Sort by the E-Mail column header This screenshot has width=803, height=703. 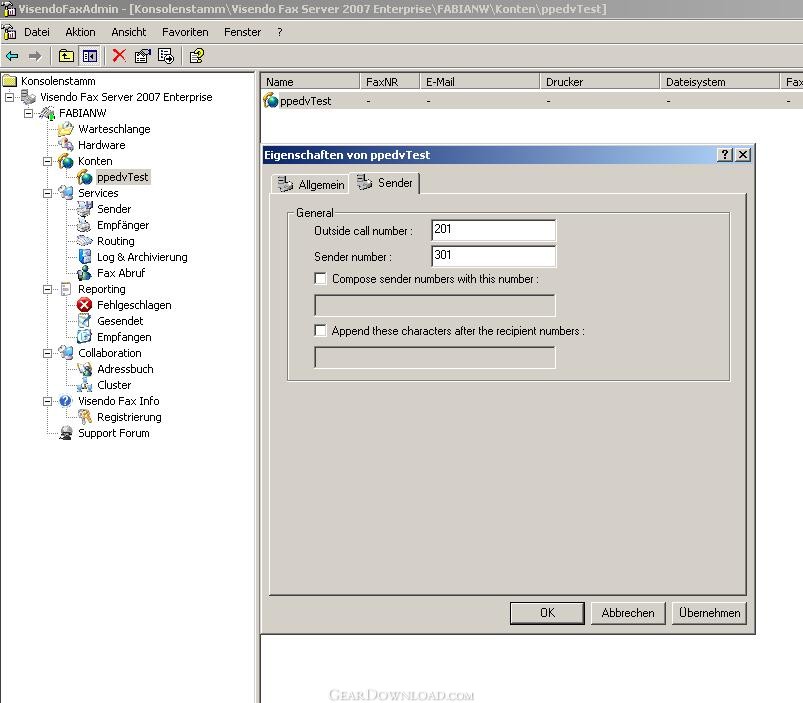480,82
